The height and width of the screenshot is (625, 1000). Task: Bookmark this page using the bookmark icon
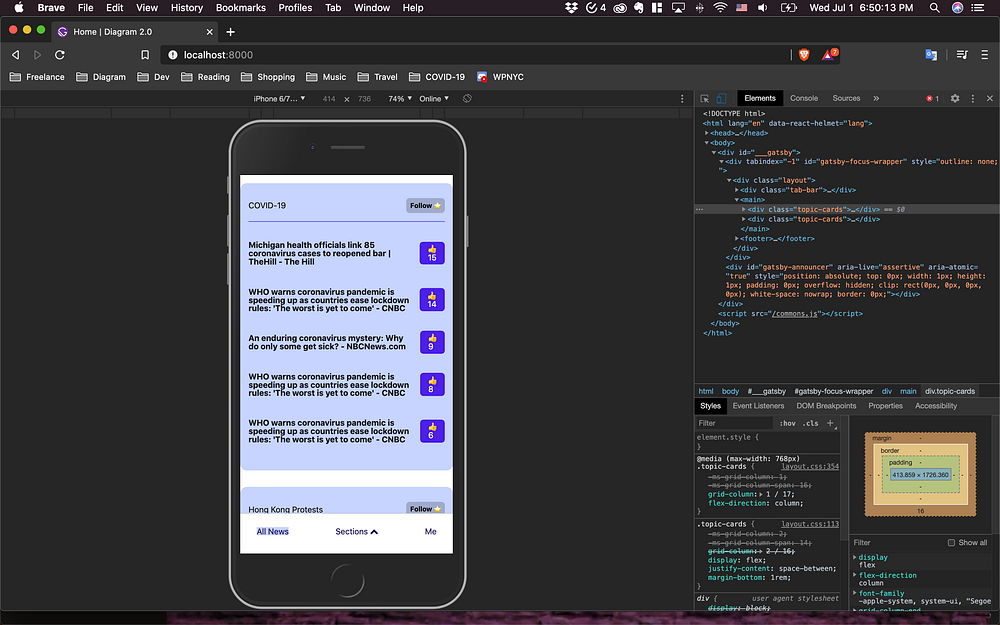pyautogui.click(x=145, y=54)
